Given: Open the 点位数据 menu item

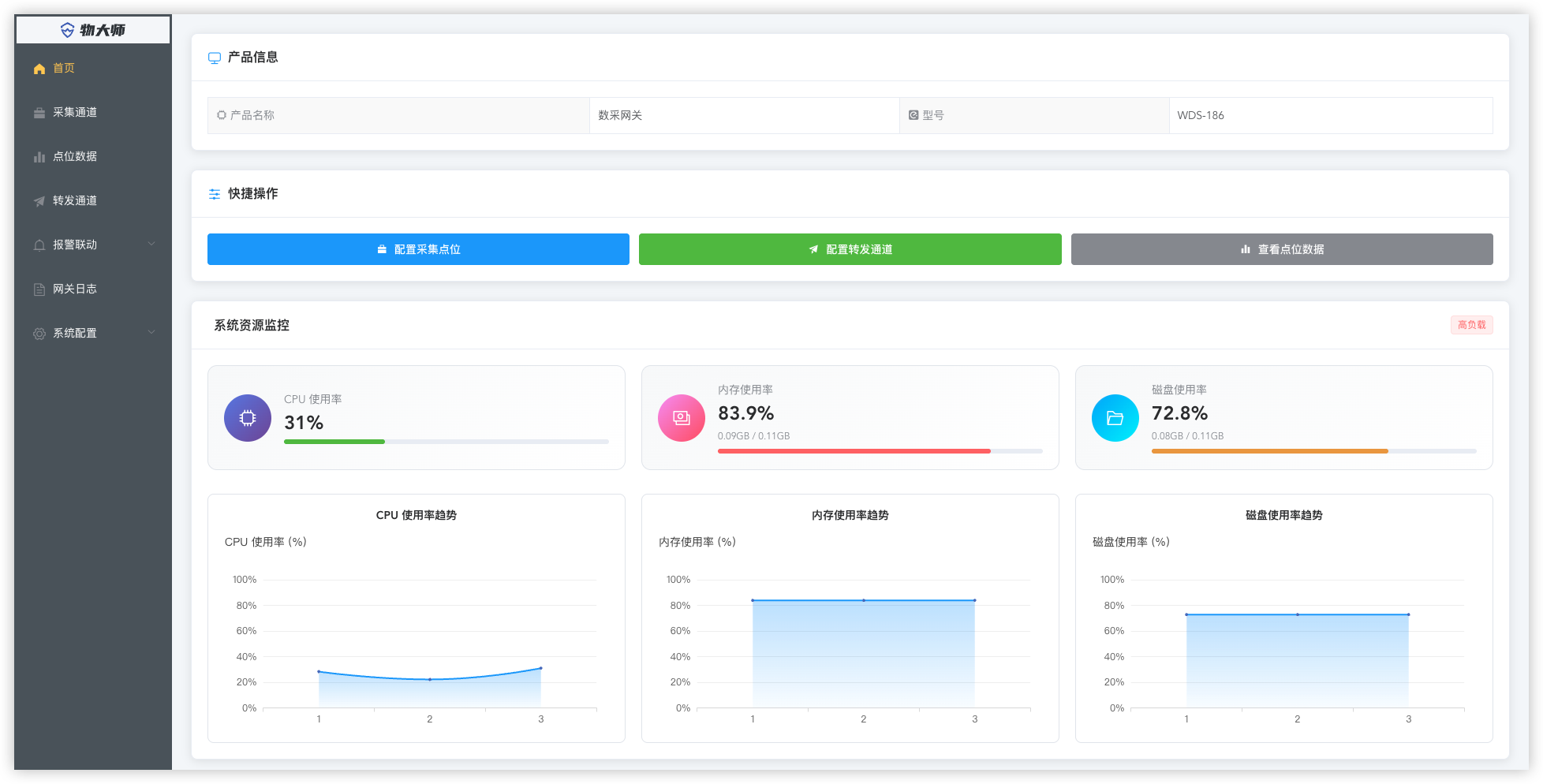Looking at the screenshot, I should pos(75,157).
